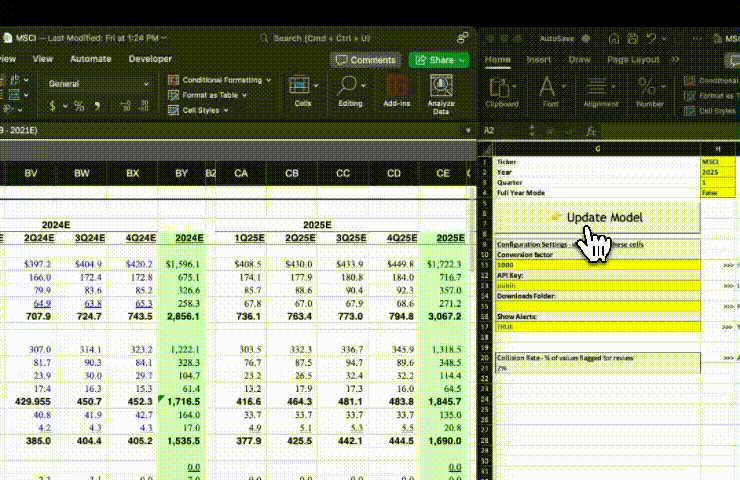Select the Collision Rate 2% cell
The height and width of the screenshot is (480, 740).
(597, 368)
